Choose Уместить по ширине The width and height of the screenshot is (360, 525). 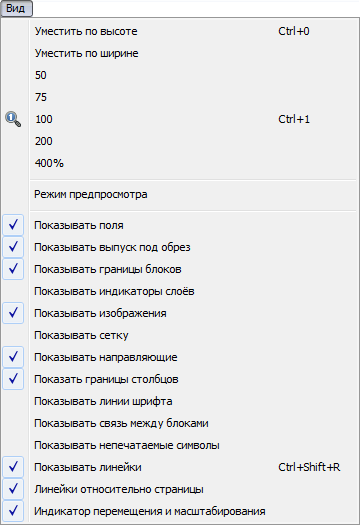click(179, 53)
